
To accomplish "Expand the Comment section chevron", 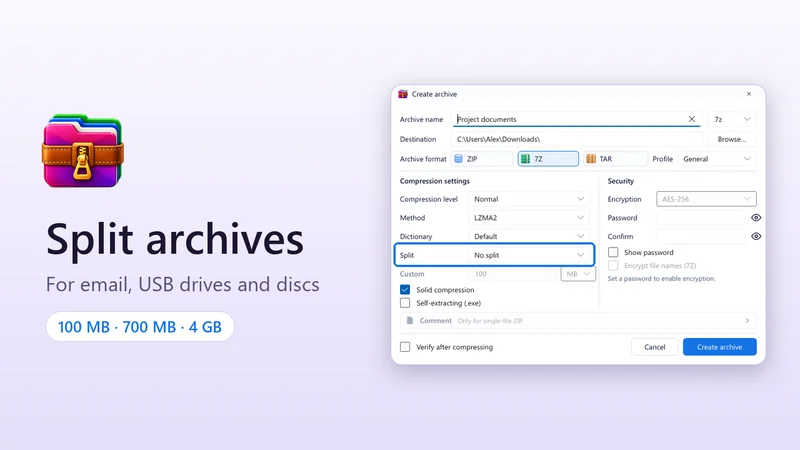I will [747, 320].
